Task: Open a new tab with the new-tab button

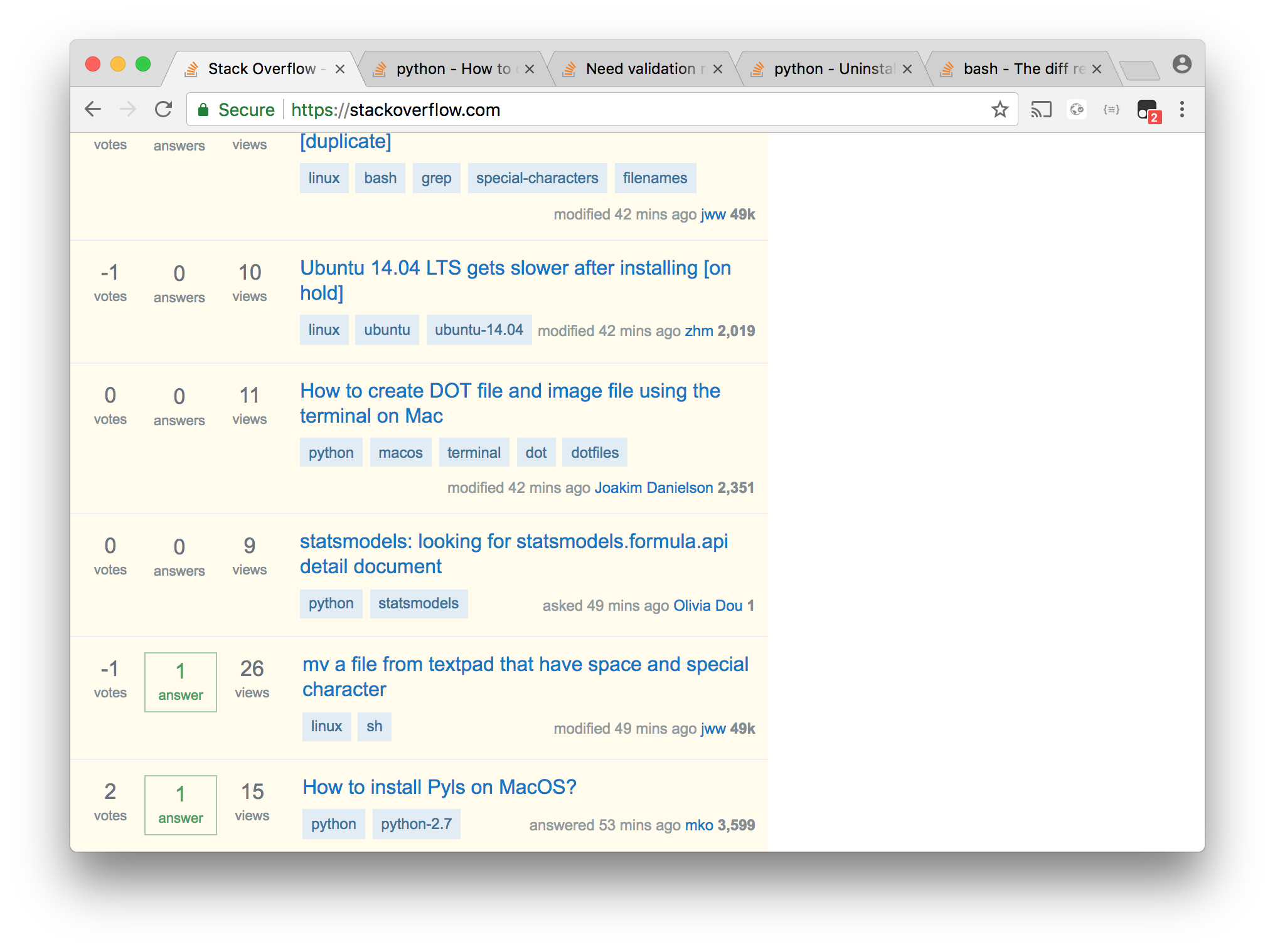Action: pos(1139,70)
